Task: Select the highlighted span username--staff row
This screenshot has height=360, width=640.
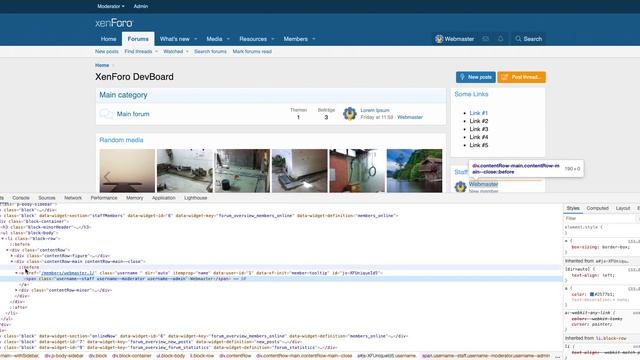Action: click(281, 278)
